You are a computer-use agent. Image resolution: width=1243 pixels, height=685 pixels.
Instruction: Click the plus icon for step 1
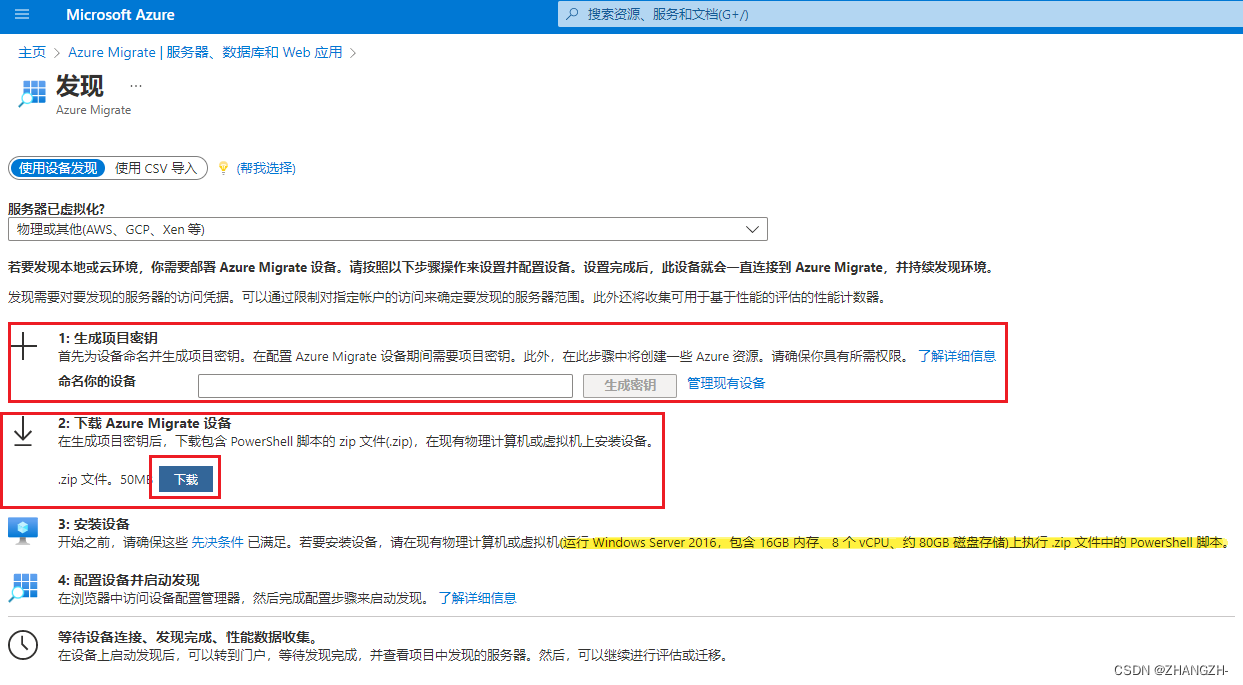[x=23, y=346]
